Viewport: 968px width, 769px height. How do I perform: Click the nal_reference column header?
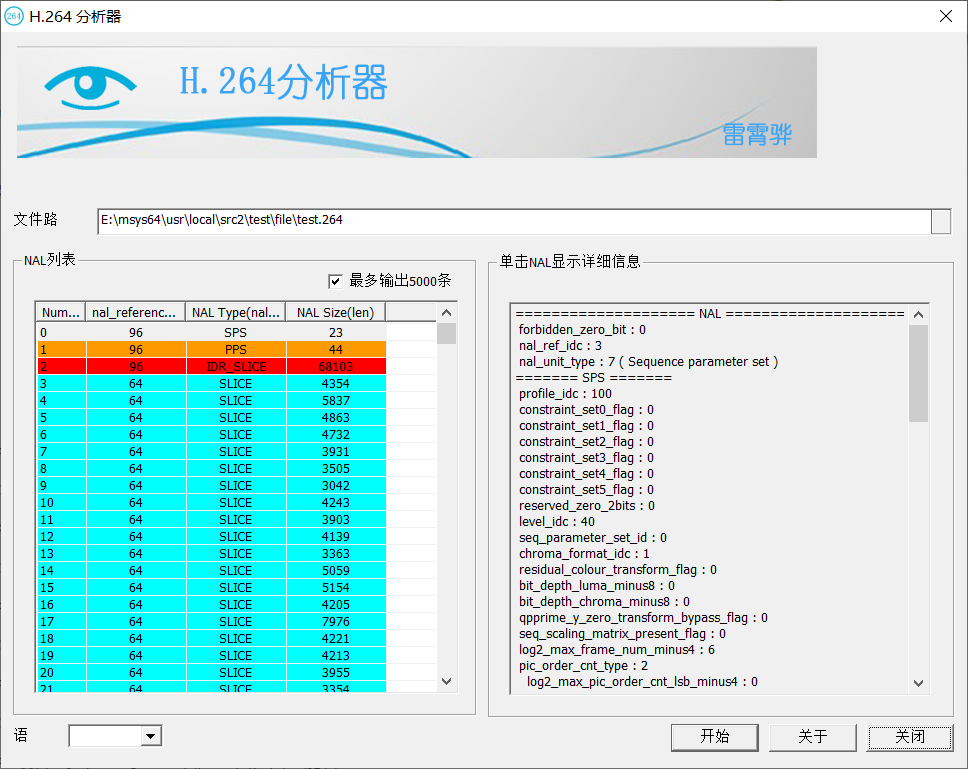pyautogui.click(x=134, y=312)
